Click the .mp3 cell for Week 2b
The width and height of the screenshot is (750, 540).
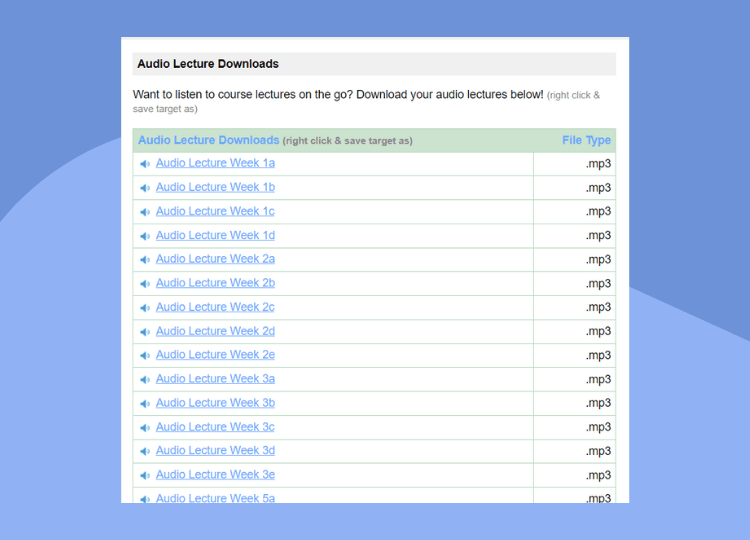[x=574, y=283]
